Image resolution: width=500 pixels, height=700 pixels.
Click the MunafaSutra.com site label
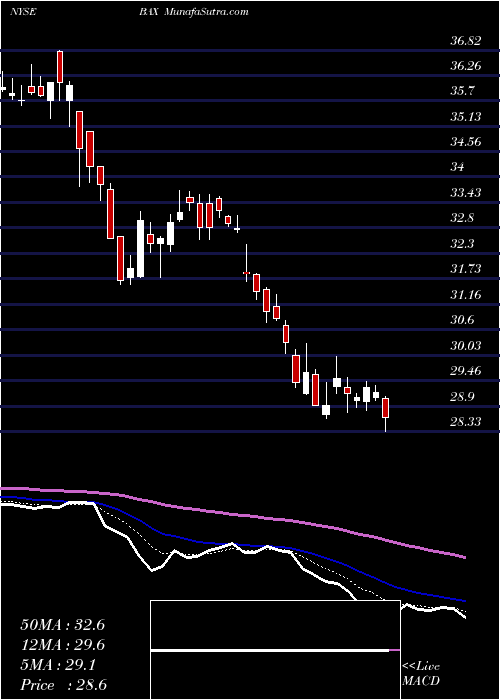207,12
